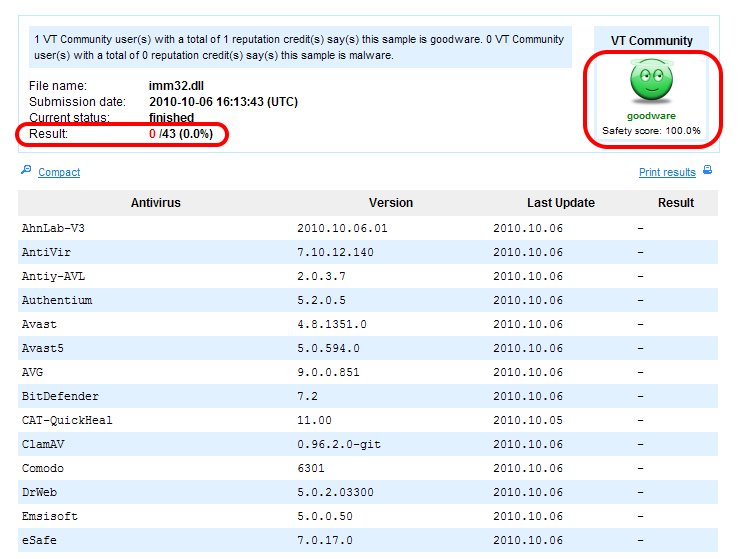Open the Compact view link
The height and width of the screenshot is (559, 746).
[59, 172]
